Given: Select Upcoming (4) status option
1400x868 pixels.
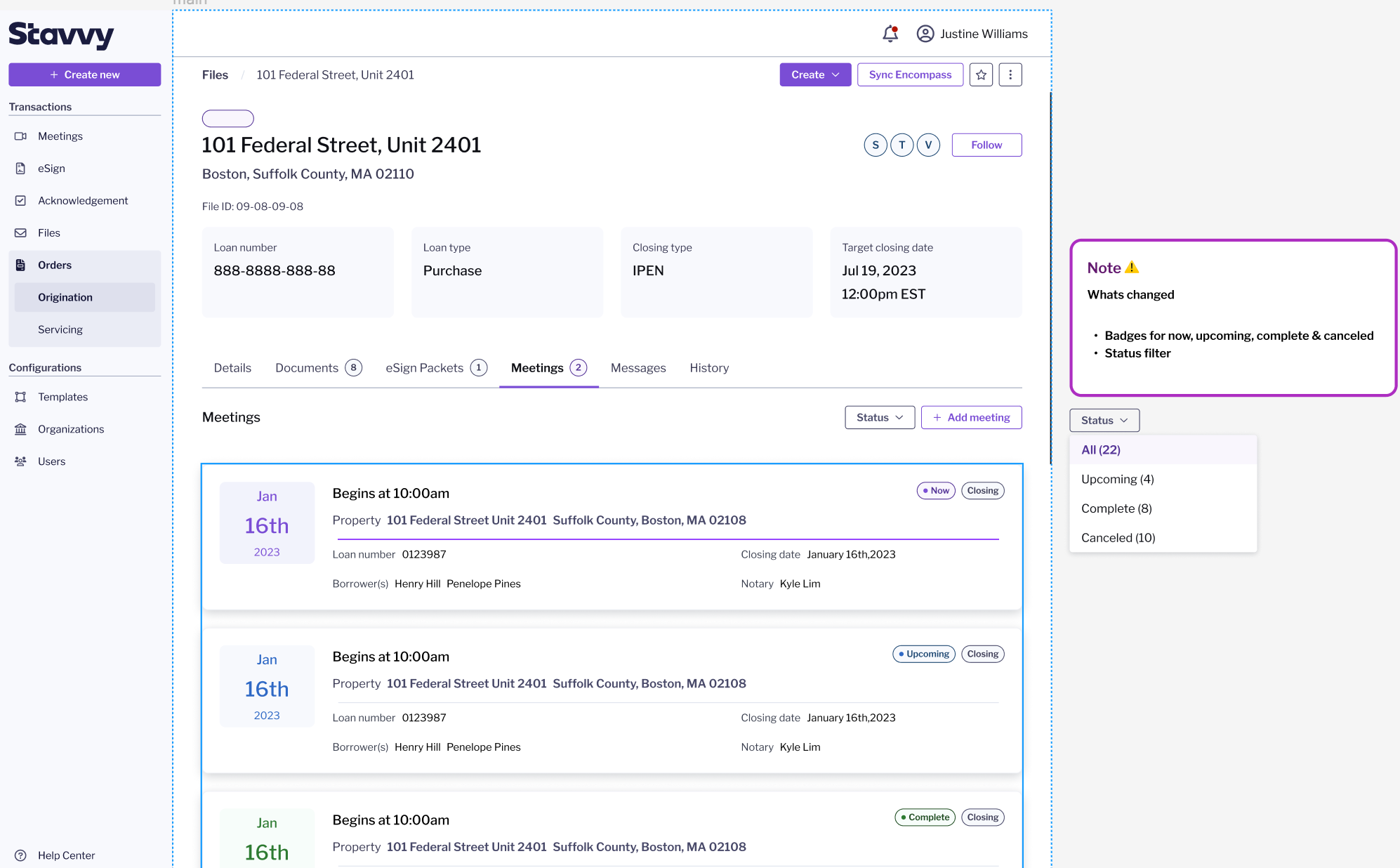Looking at the screenshot, I should click(x=1163, y=479).
